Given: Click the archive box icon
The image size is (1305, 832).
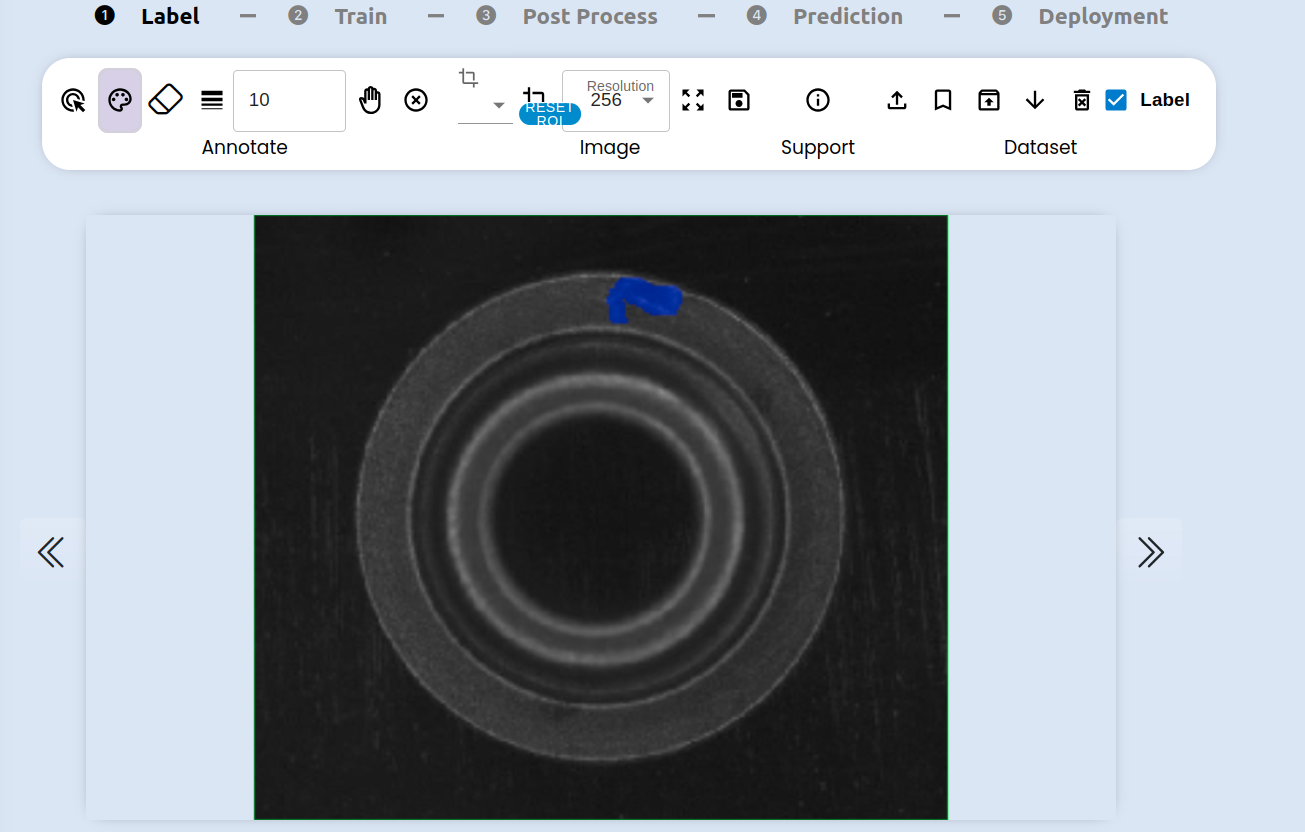Looking at the screenshot, I should (989, 100).
